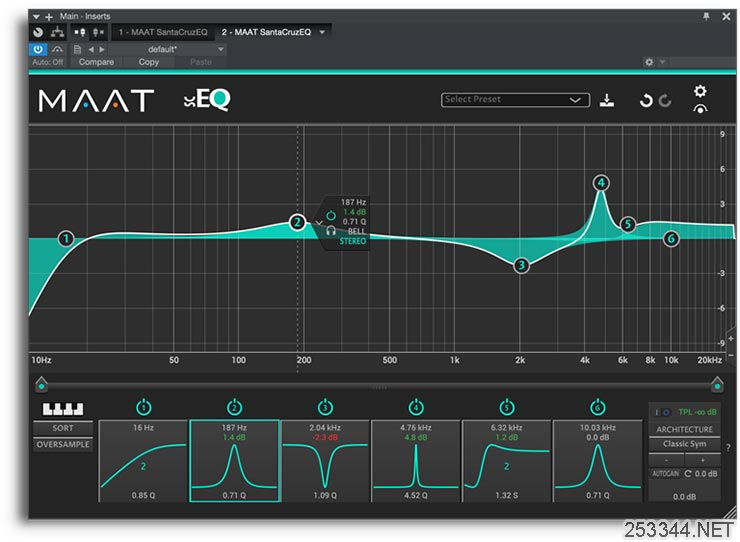Viewport: 740px width, 542px height.
Task: Add an insert with the plus icon
Action: click(x=49, y=17)
